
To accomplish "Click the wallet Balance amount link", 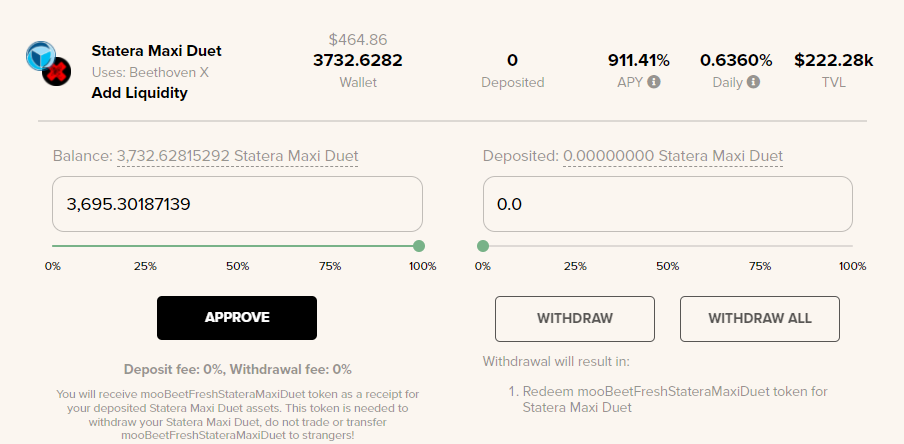I will [237, 156].
